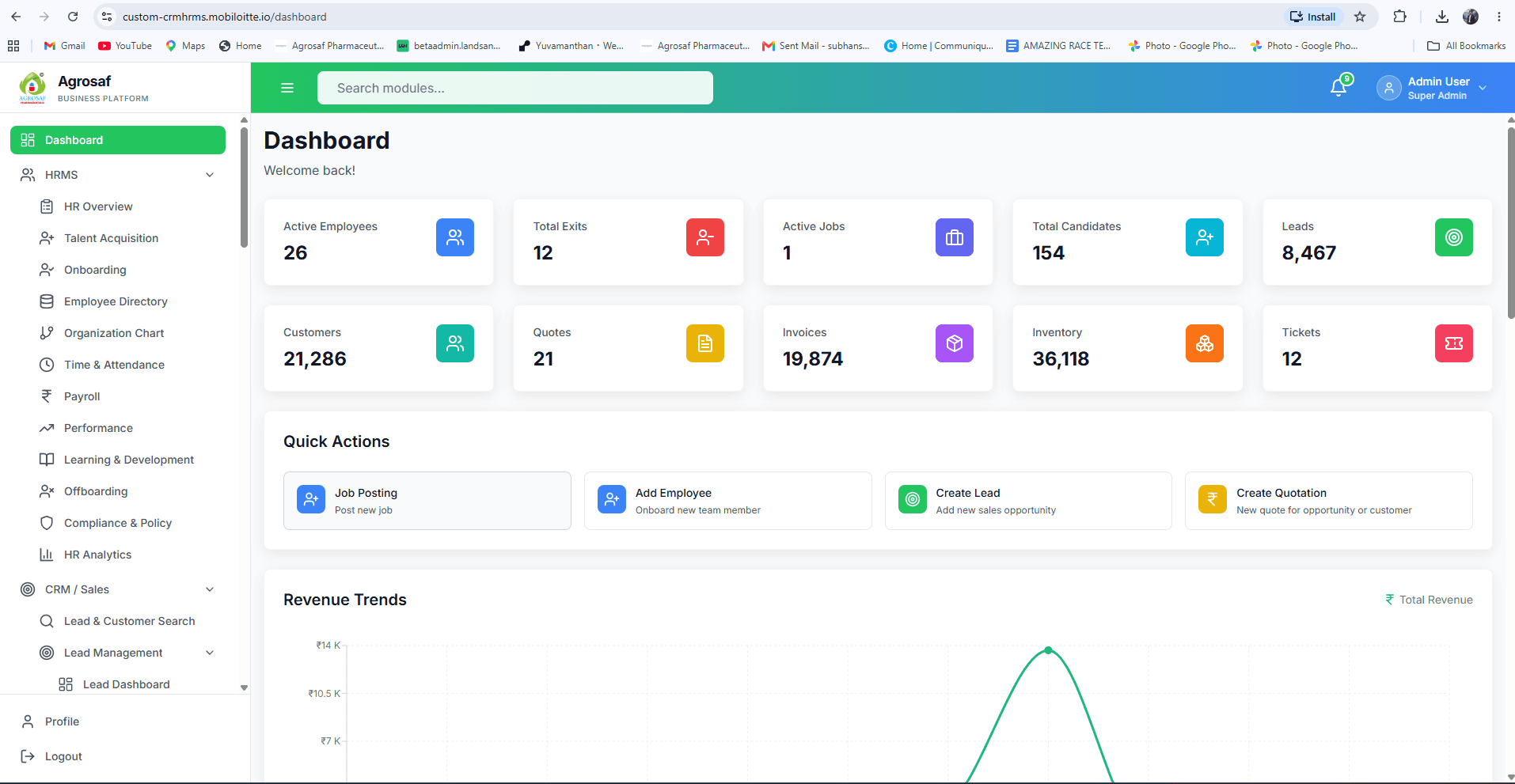Open the Admin User dropdown arrow
Screen dimensions: 1515x784
tap(1483, 88)
